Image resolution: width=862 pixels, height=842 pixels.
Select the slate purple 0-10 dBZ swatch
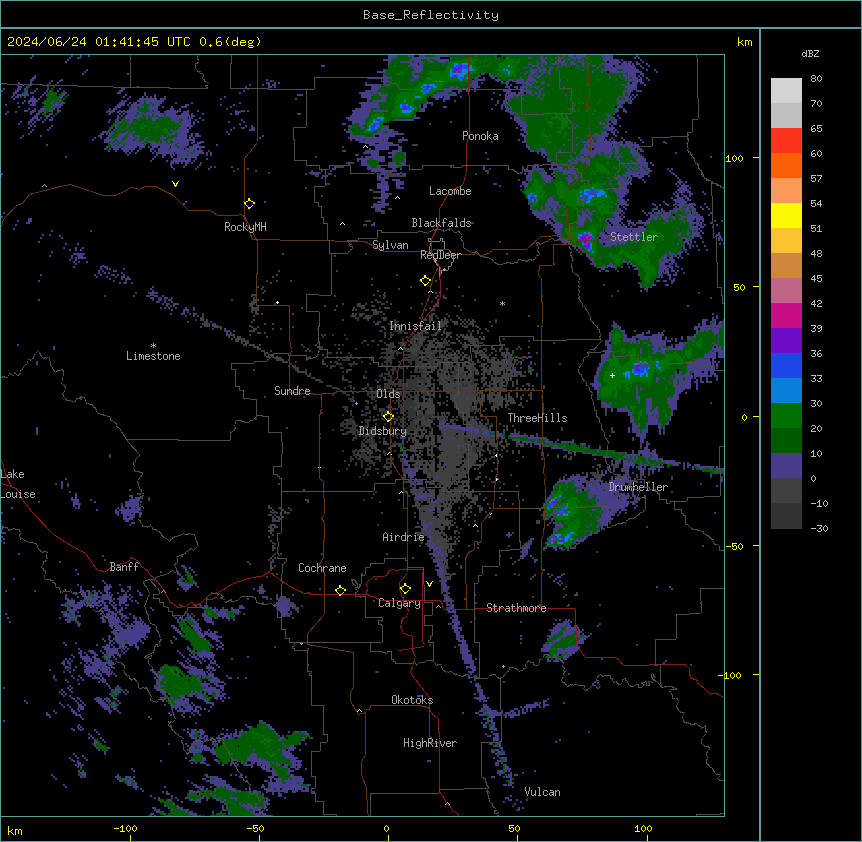point(786,466)
